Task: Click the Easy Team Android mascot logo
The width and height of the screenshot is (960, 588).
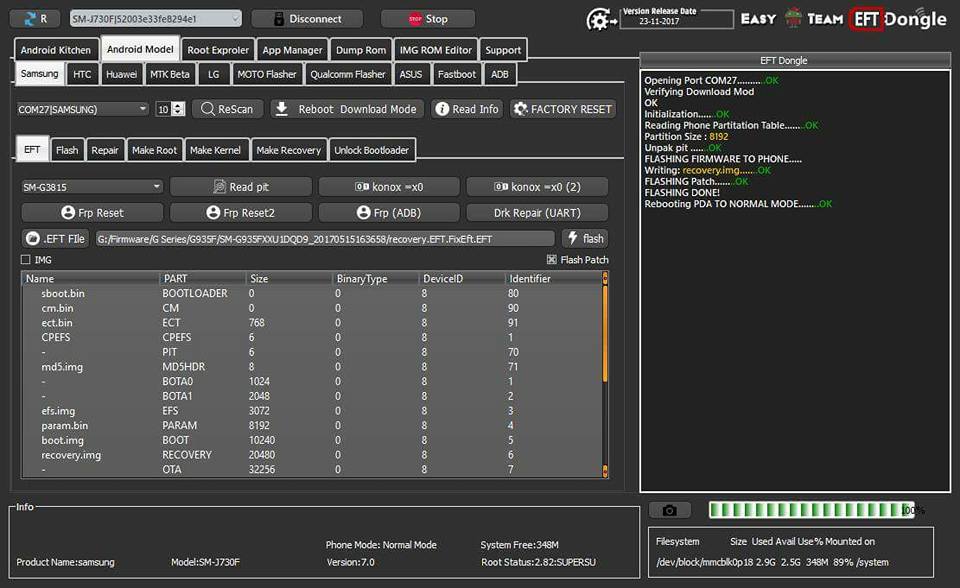Action: click(x=793, y=18)
